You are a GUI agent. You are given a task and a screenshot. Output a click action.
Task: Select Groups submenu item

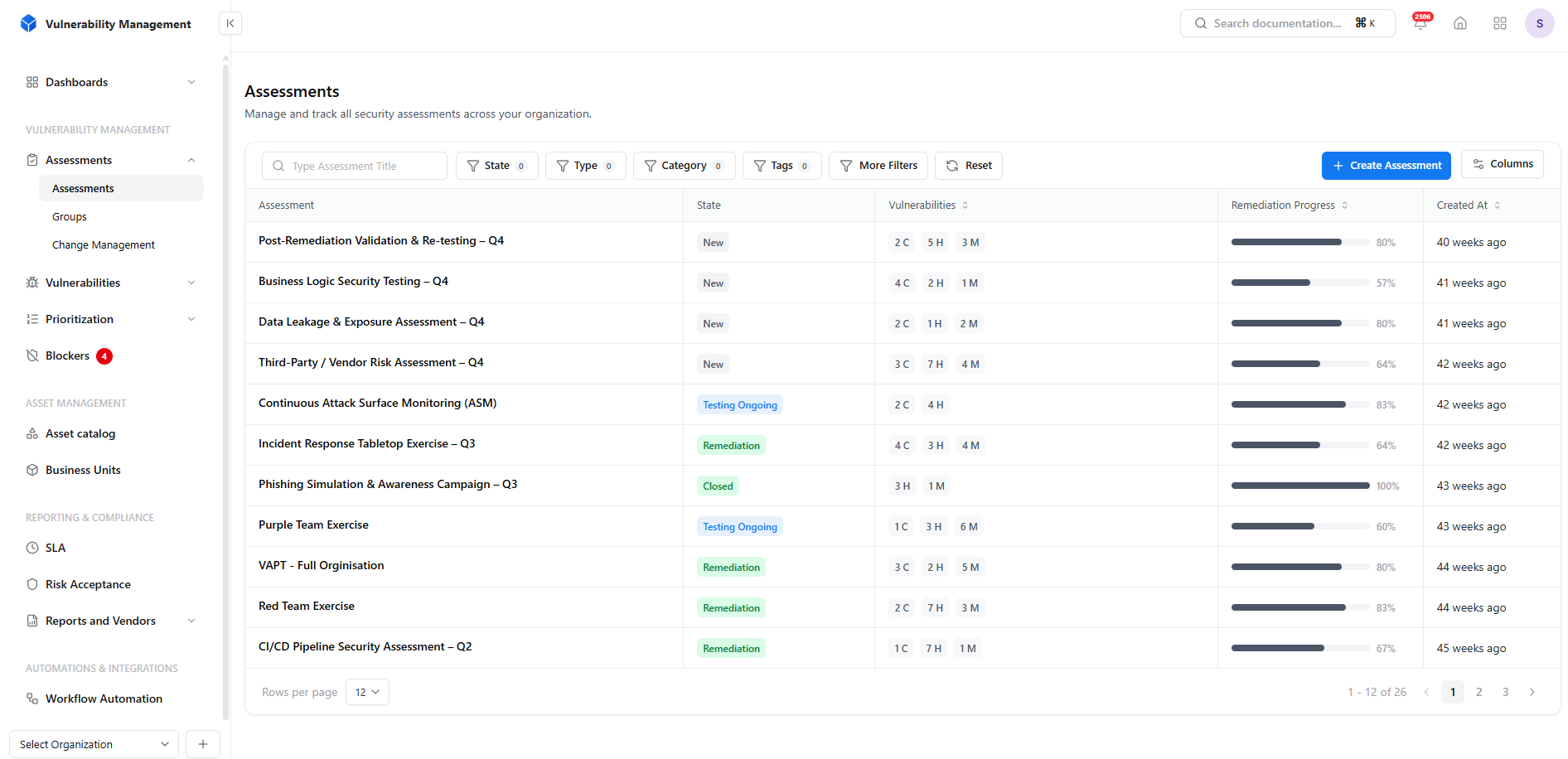(70, 216)
